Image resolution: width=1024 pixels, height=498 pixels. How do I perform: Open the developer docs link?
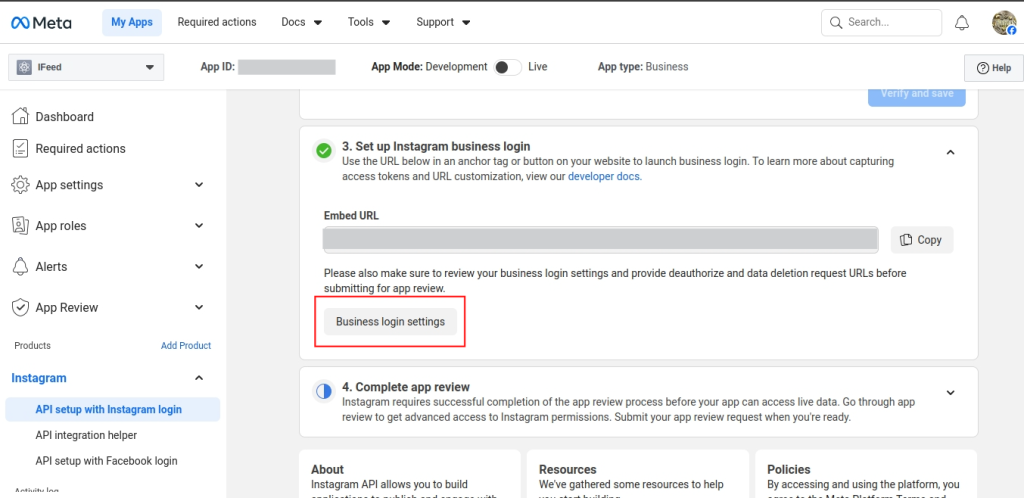click(605, 176)
